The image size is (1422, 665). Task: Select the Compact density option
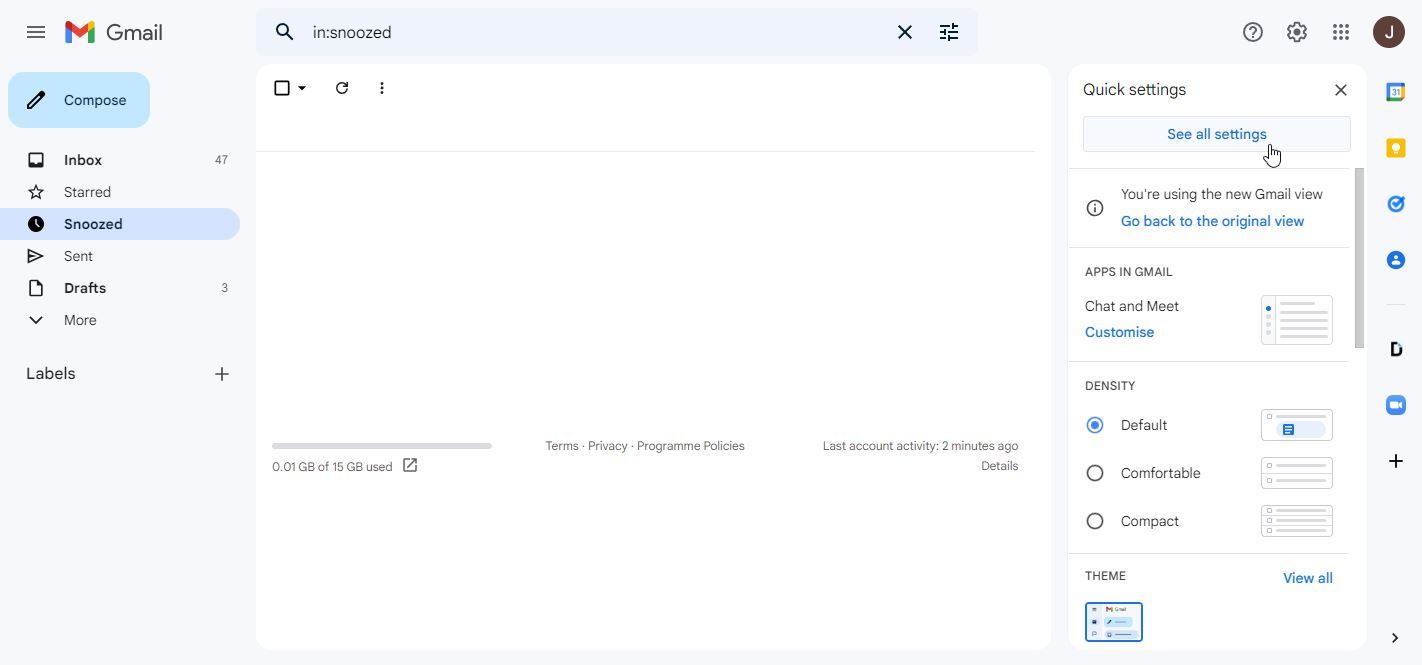point(1095,521)
